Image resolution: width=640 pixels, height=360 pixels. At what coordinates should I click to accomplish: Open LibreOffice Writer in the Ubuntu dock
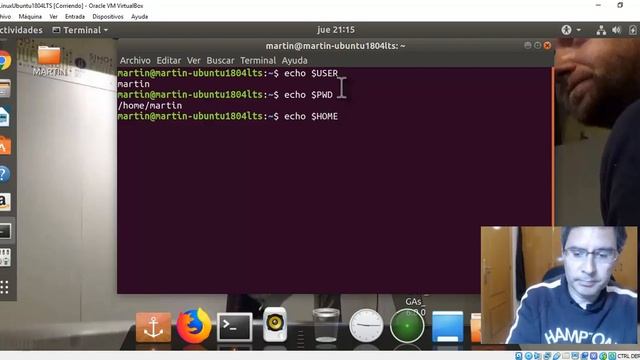(4, 118)
